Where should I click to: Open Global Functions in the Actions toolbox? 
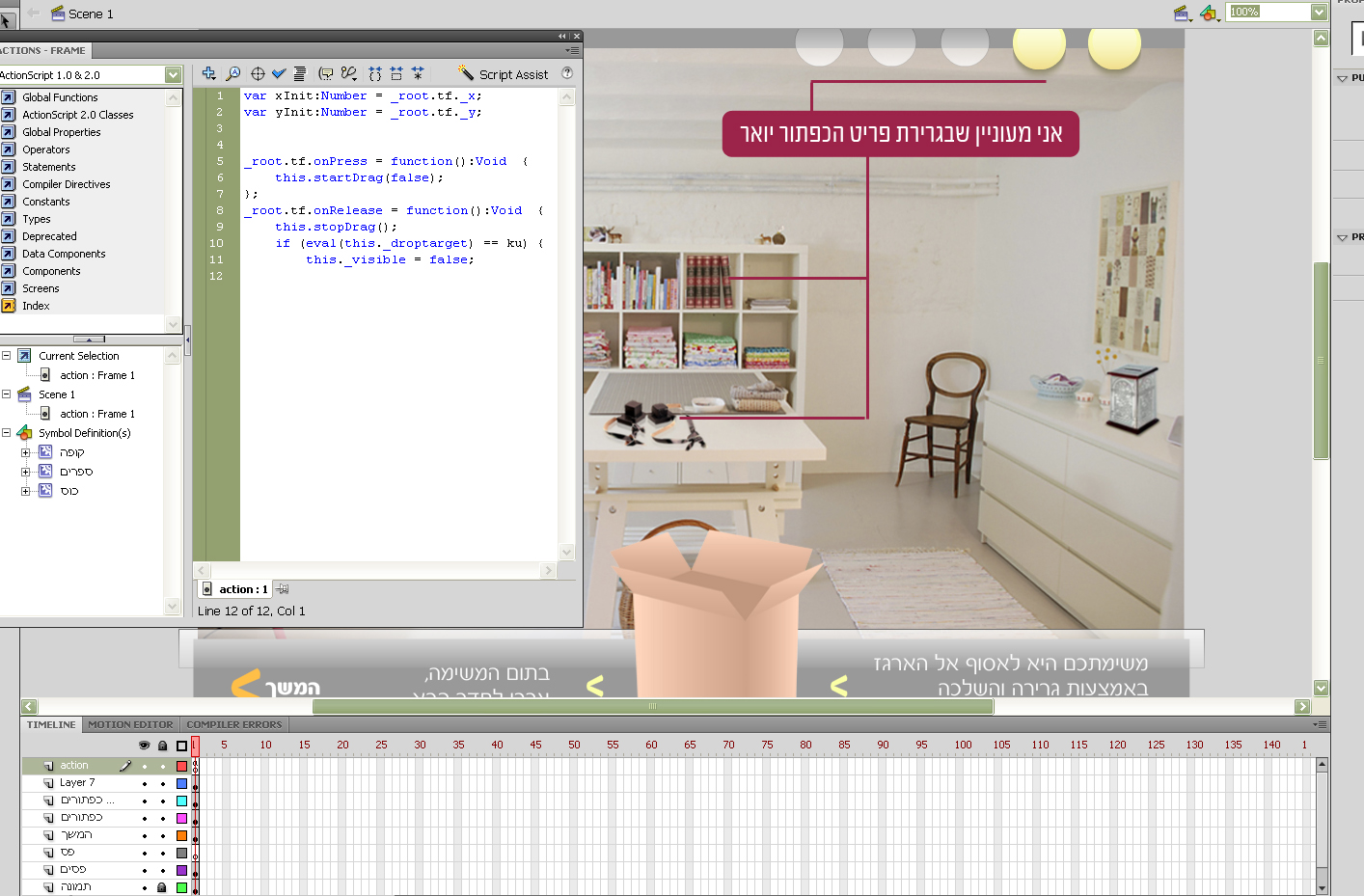point(60,97)
